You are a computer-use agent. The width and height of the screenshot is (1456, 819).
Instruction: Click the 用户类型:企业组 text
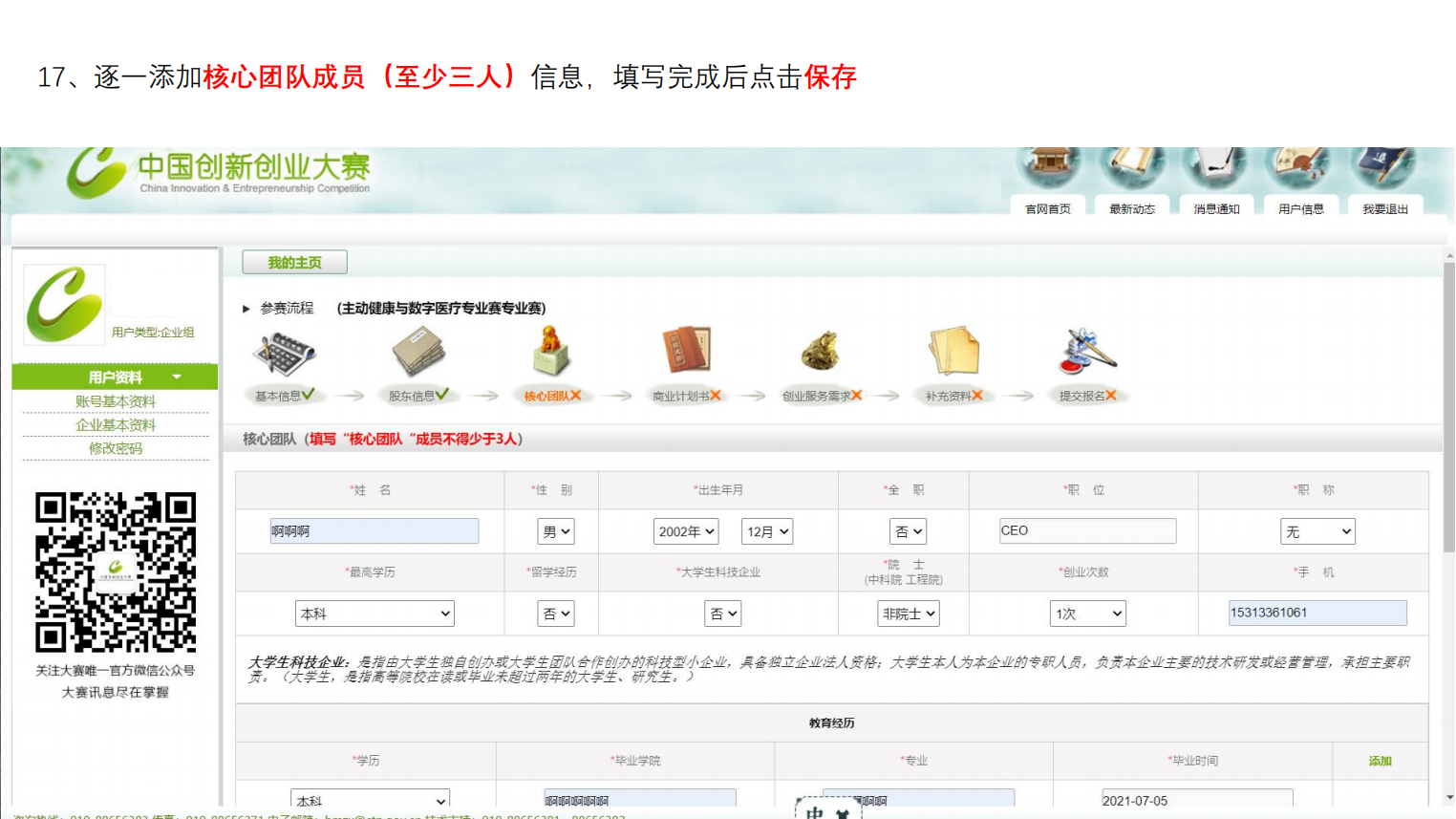click(153, 333)
